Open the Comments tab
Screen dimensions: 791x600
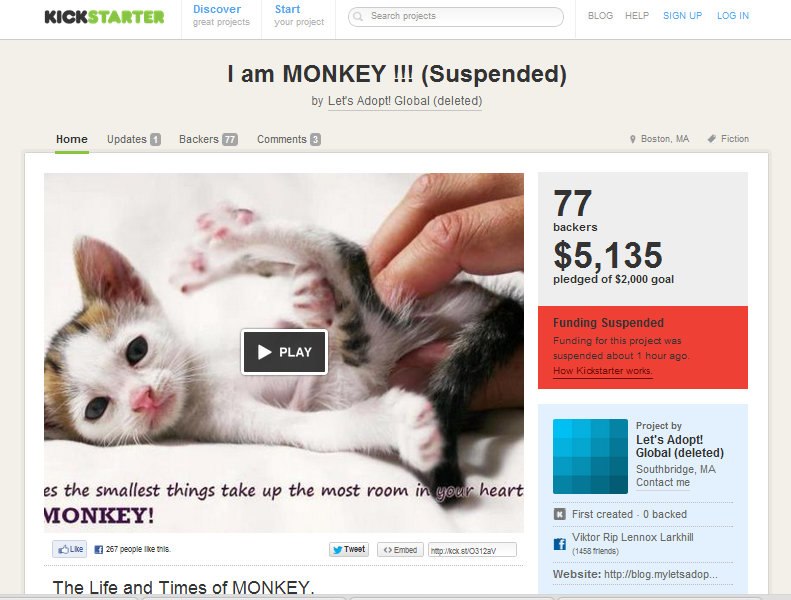[x=289, y=139]
